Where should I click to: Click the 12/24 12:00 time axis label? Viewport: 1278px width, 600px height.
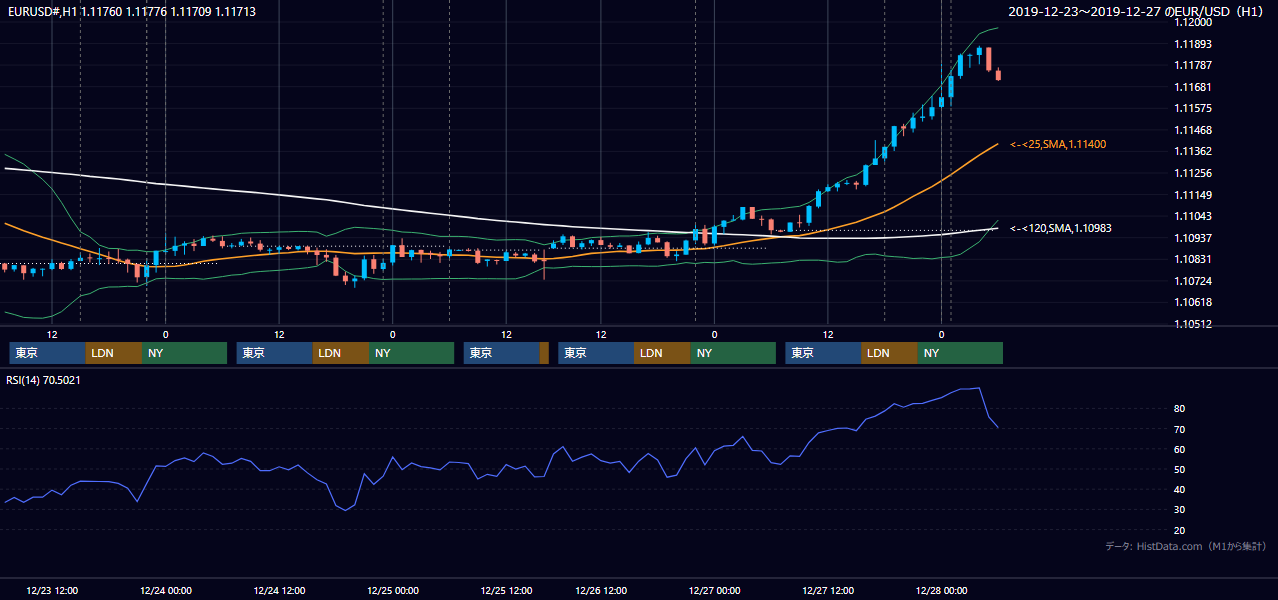point(279,590)
